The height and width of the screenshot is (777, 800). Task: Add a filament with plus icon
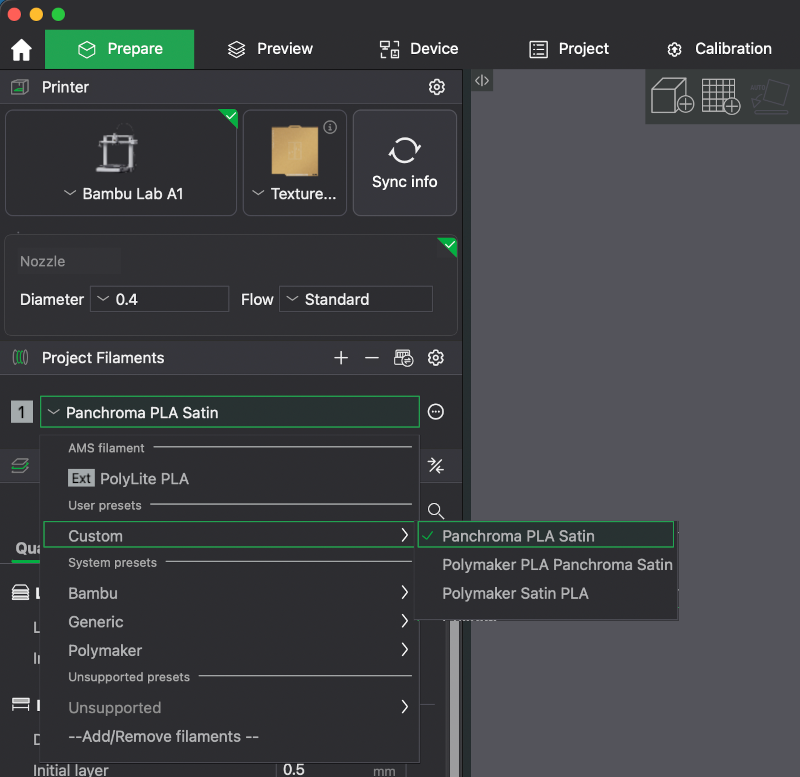(341, 358)
